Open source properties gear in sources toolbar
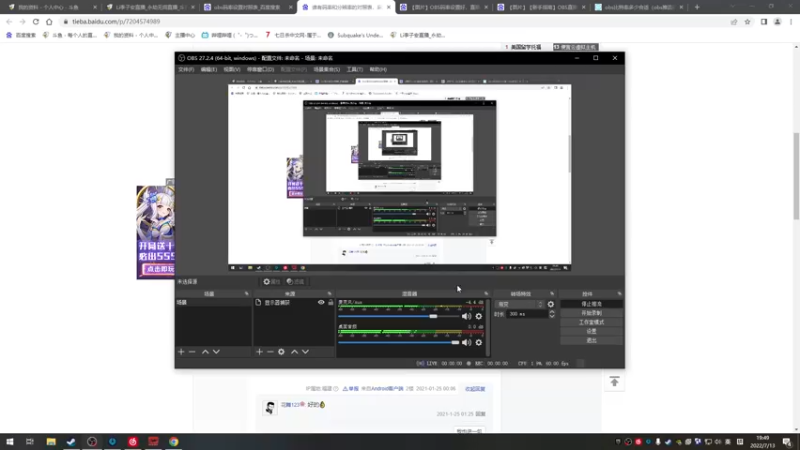This screenshot has width=800, height=450. tap(281, 352)
